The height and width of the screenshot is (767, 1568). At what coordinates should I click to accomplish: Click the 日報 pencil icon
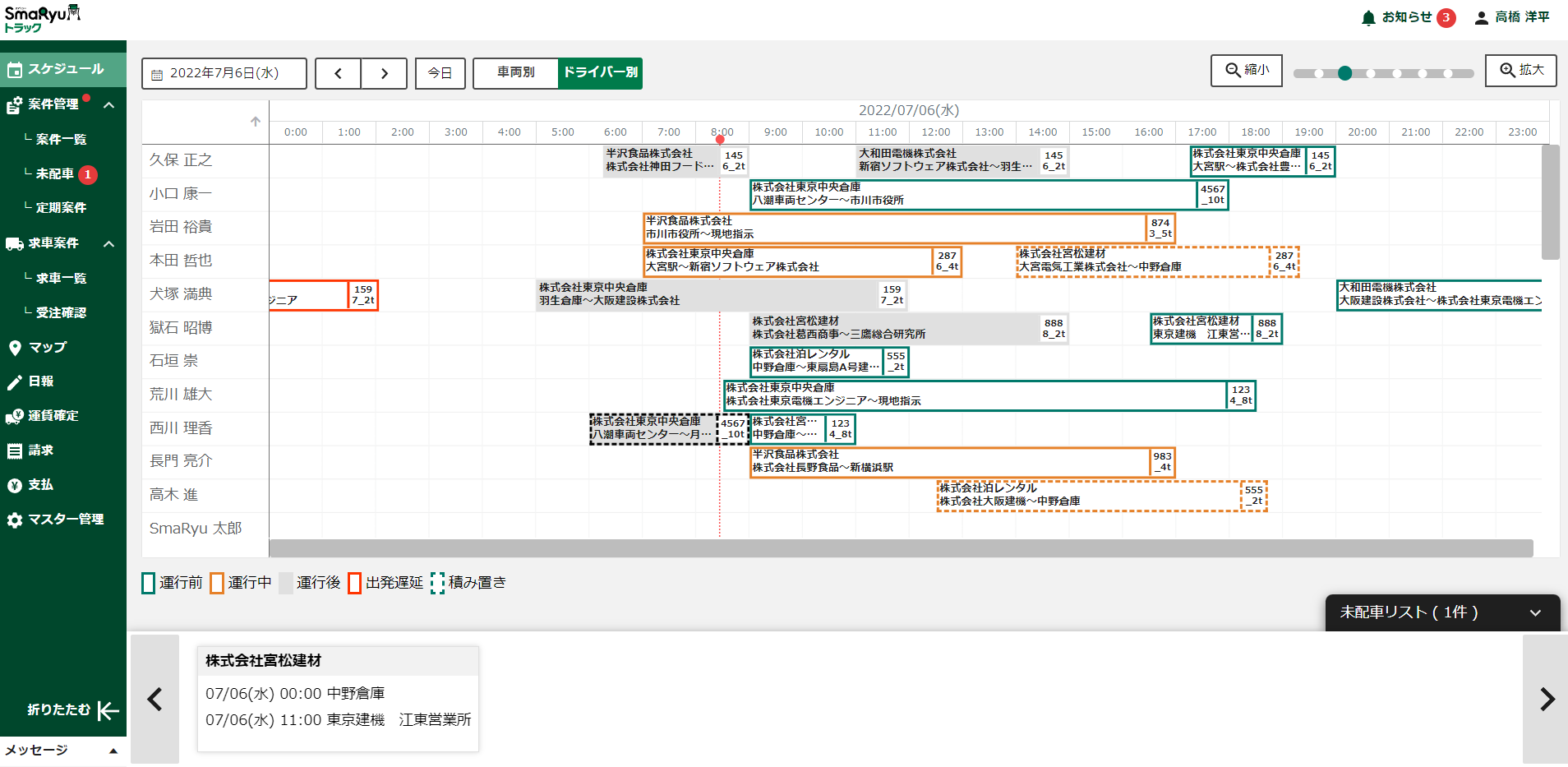(15, 381)
